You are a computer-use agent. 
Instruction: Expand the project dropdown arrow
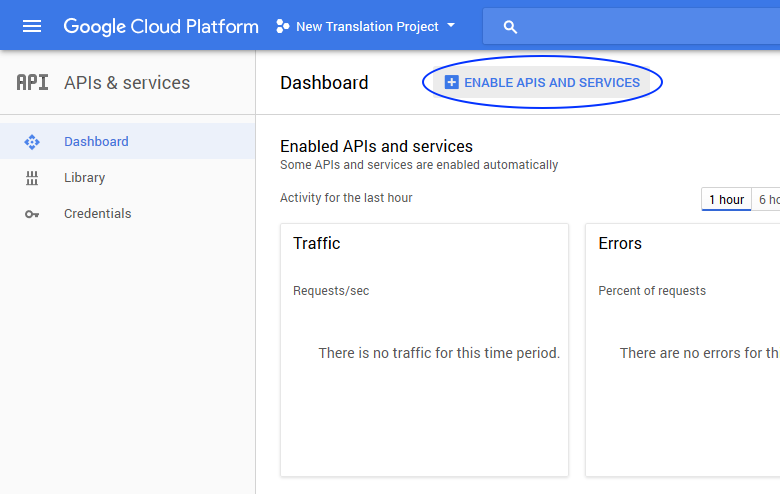(451, 25)
